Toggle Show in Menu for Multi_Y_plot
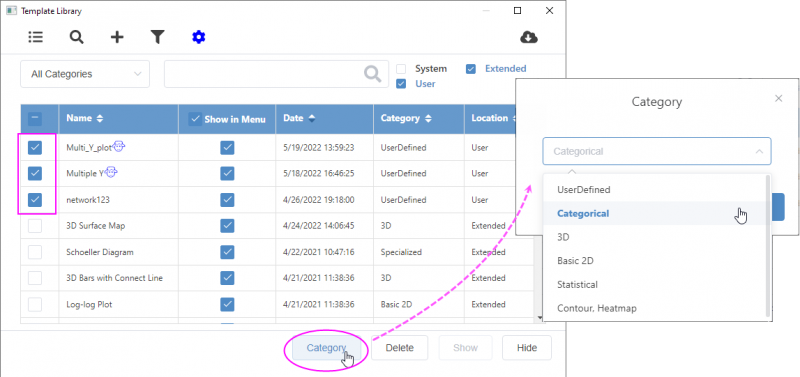 227,148
